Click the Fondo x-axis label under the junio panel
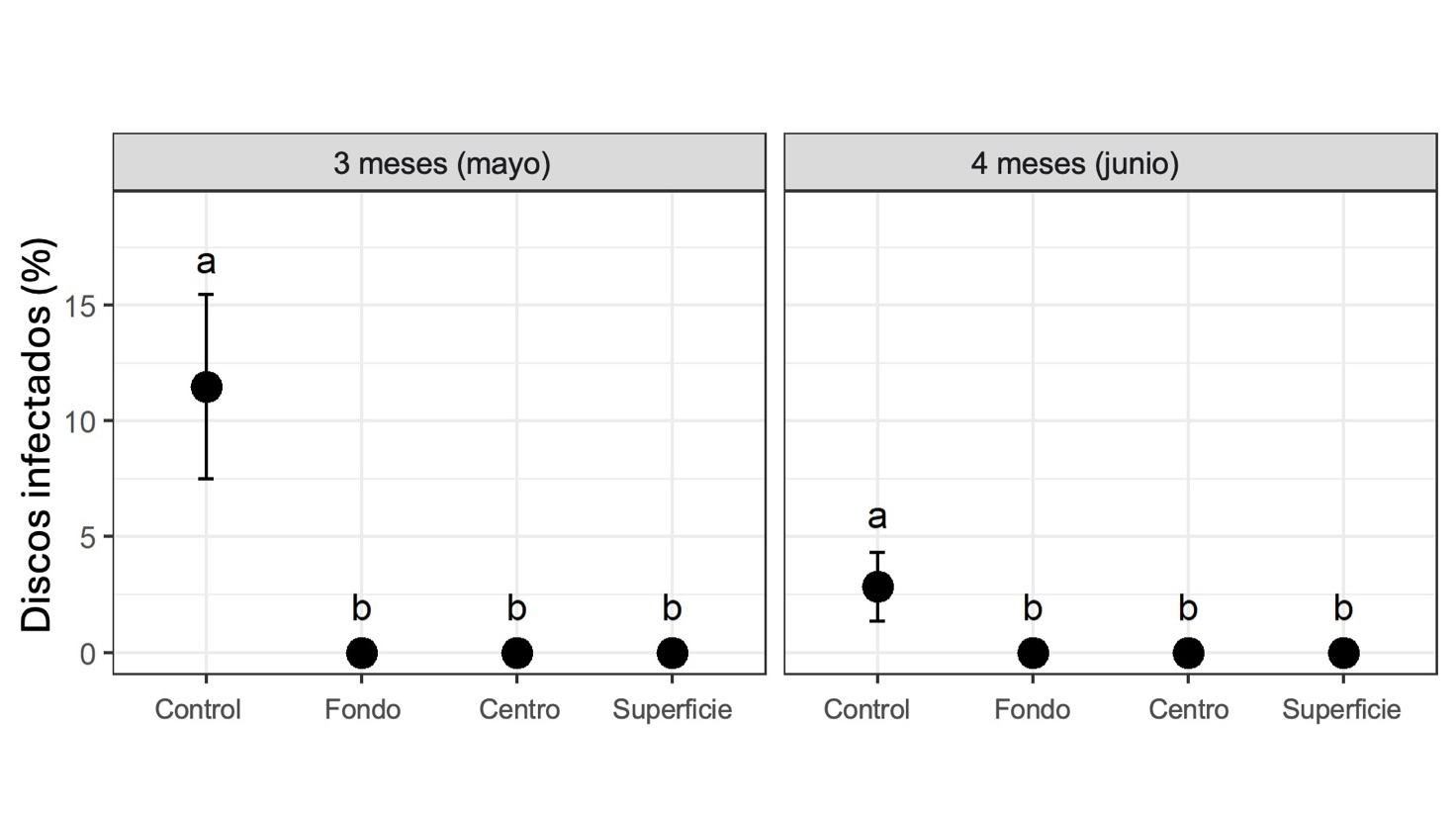The width and height of the screenshot is (1456, 819). 1032,710
